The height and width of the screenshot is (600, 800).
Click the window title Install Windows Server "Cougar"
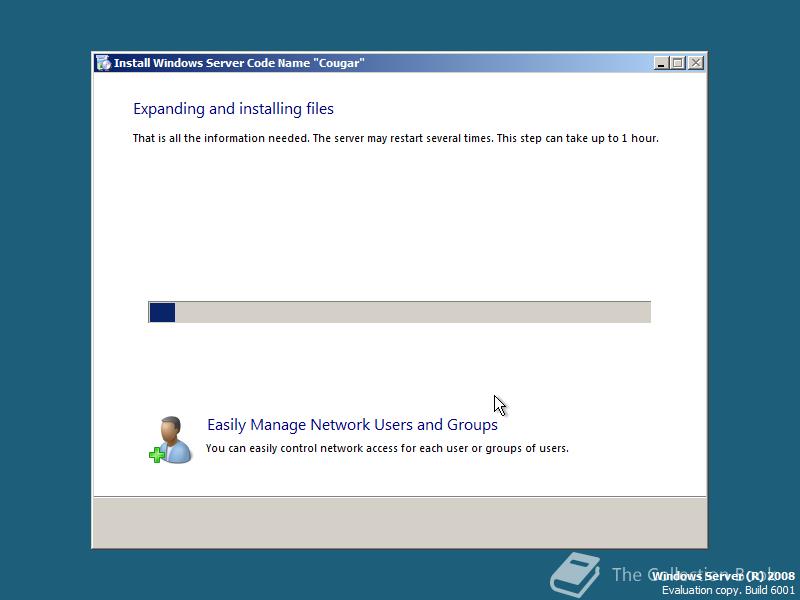(x=239, y=63)
